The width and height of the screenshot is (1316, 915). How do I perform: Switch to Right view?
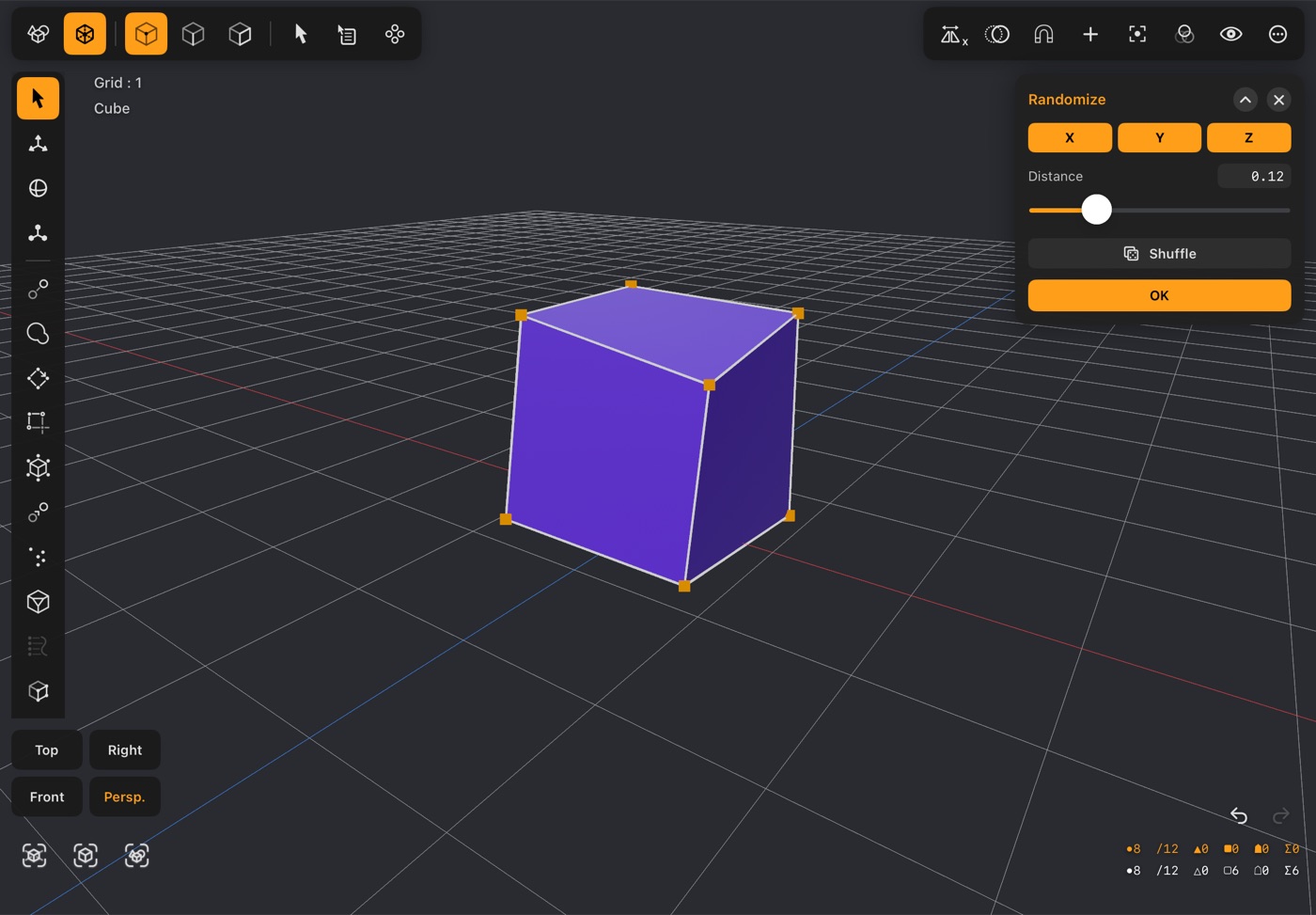click(x=124, y=749)
